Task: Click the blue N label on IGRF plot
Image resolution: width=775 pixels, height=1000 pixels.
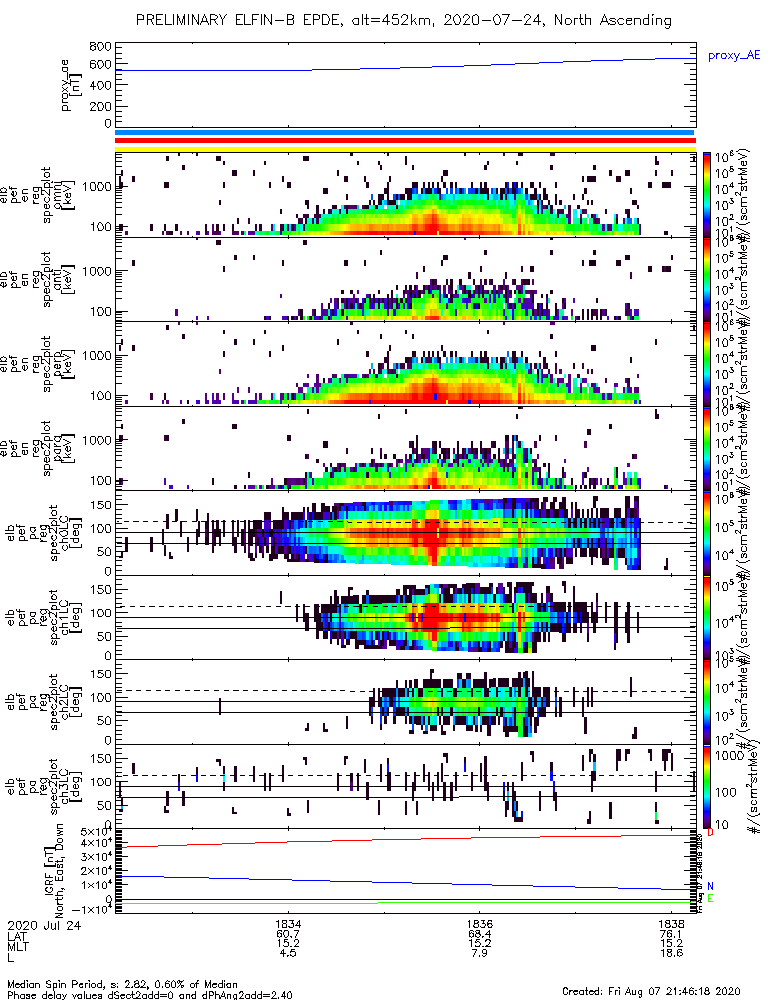Action: click(710, 886)
